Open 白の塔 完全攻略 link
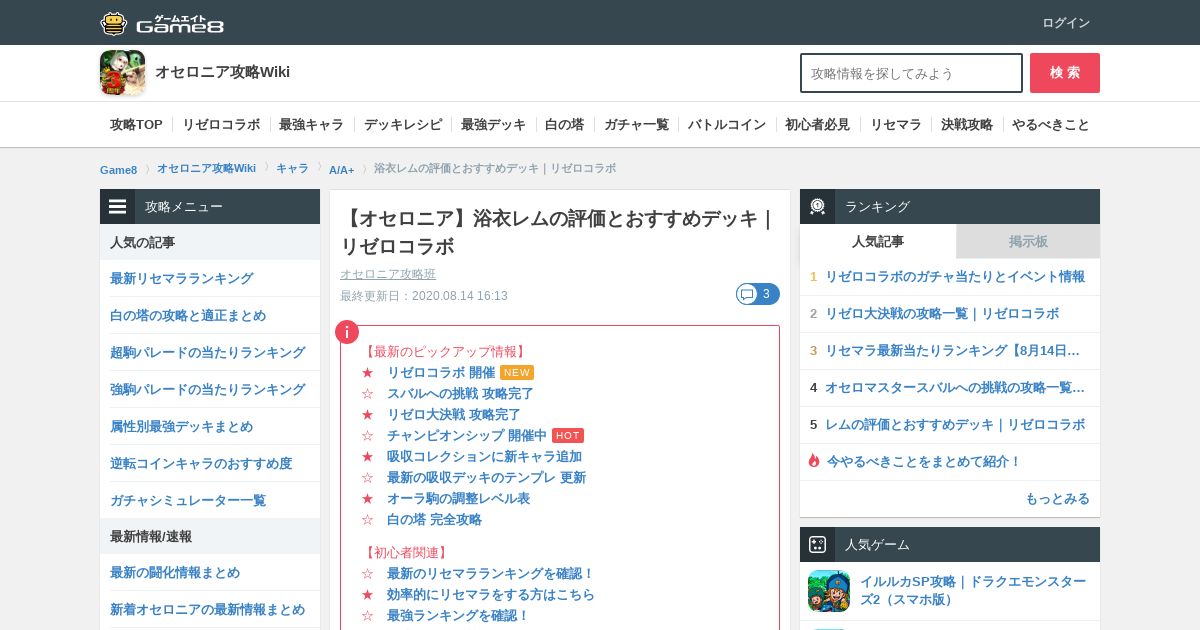Viewport: 1200px width, 630px height. (x=434, y=519)
